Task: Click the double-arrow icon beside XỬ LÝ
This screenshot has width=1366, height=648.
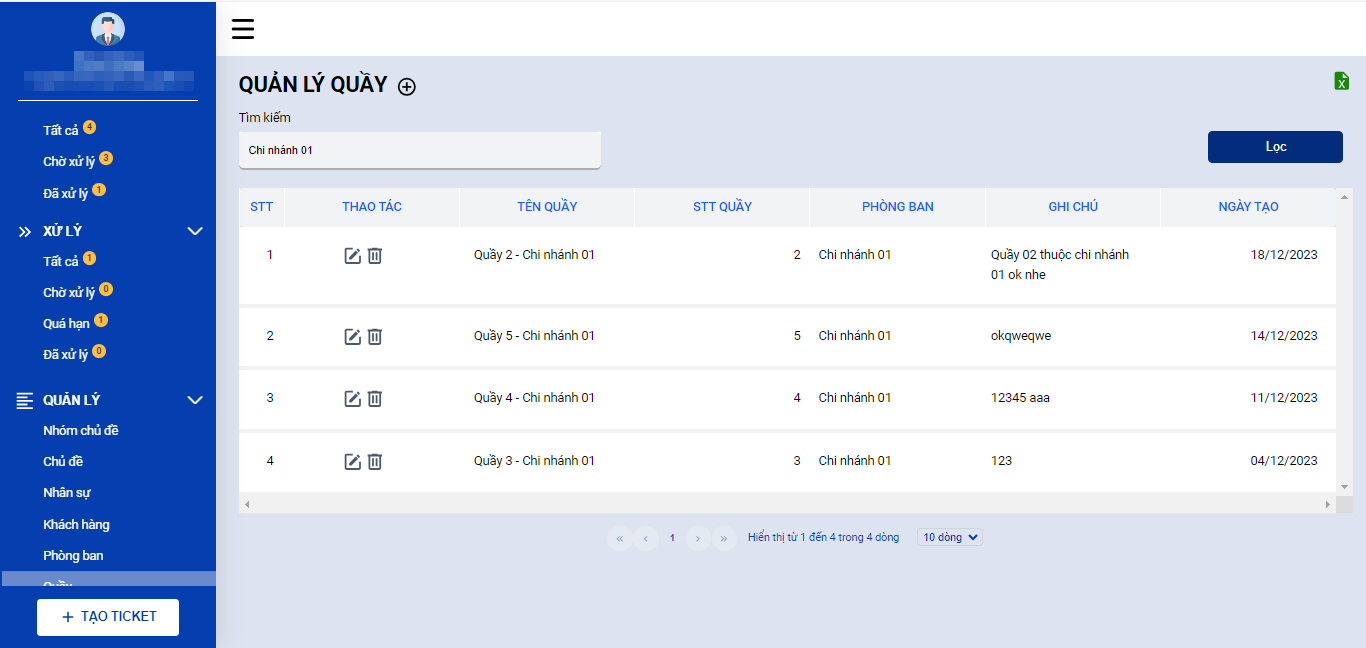Action: point(25,231)
